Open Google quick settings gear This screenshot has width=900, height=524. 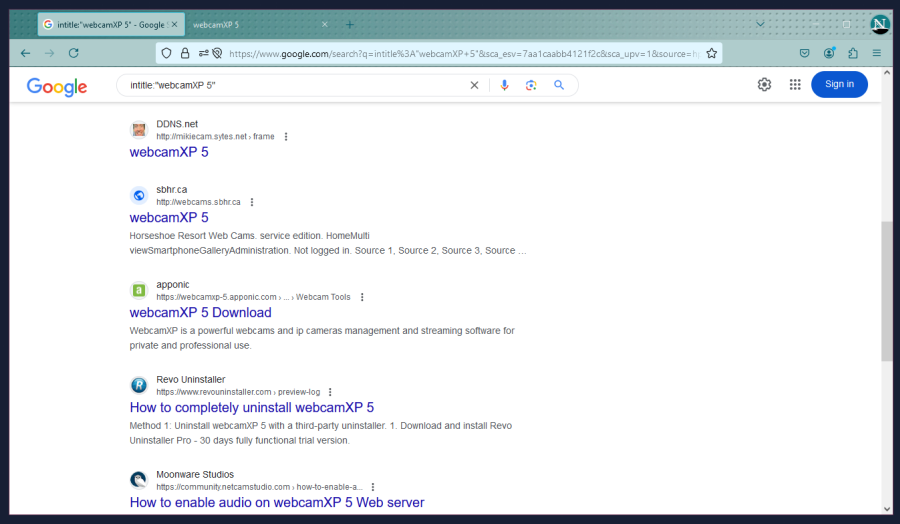764,85
